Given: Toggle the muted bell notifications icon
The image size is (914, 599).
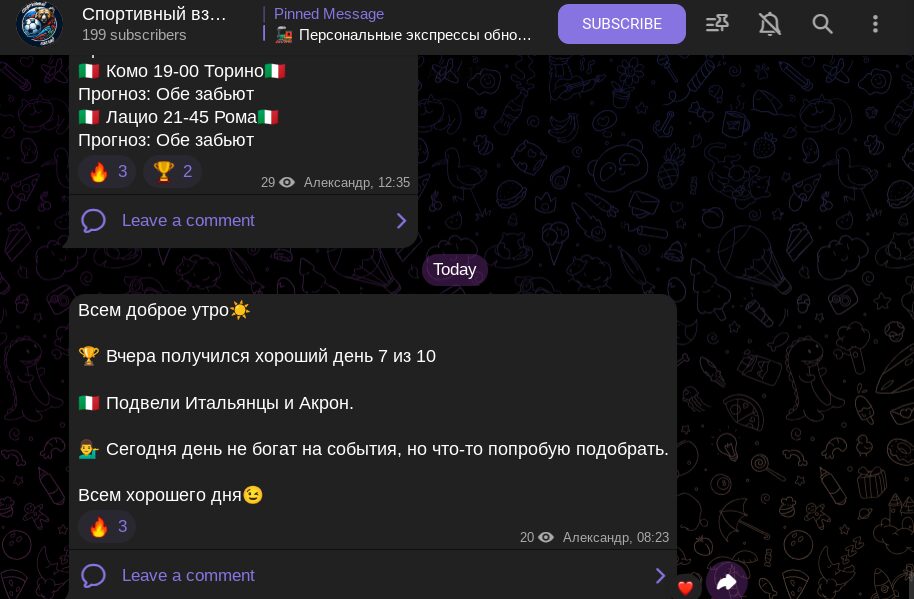Looking at the screenshot, I should (x=769, y=24).
